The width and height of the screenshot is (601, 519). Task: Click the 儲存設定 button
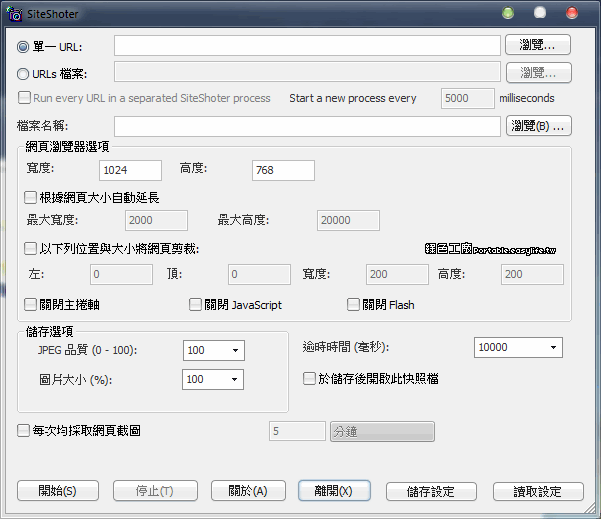[431, 491]
